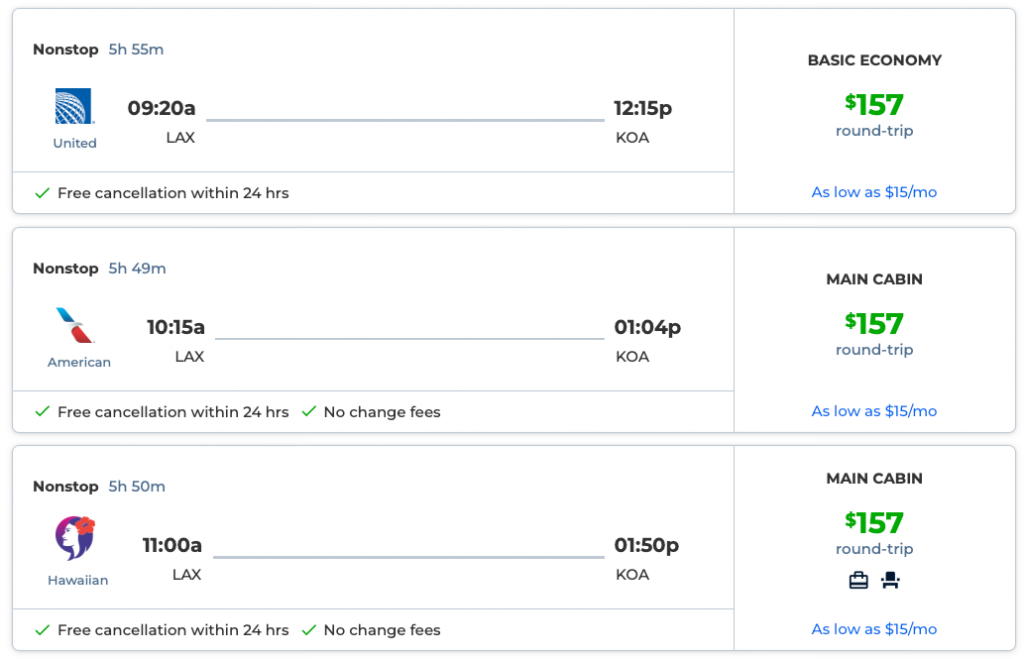Select the United Basic Economy $157 fare
This screenshot has height=659, width=1024.
[874, 105]
